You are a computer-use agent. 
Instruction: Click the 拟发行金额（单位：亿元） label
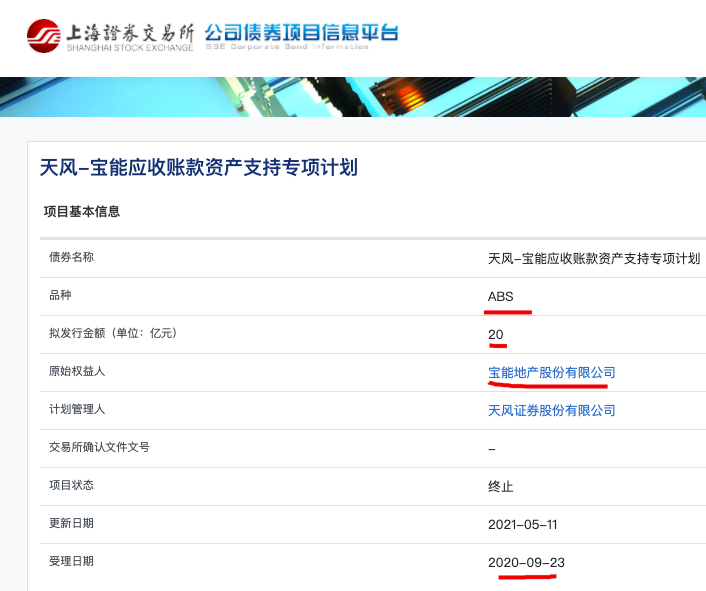tap(113, 333)
